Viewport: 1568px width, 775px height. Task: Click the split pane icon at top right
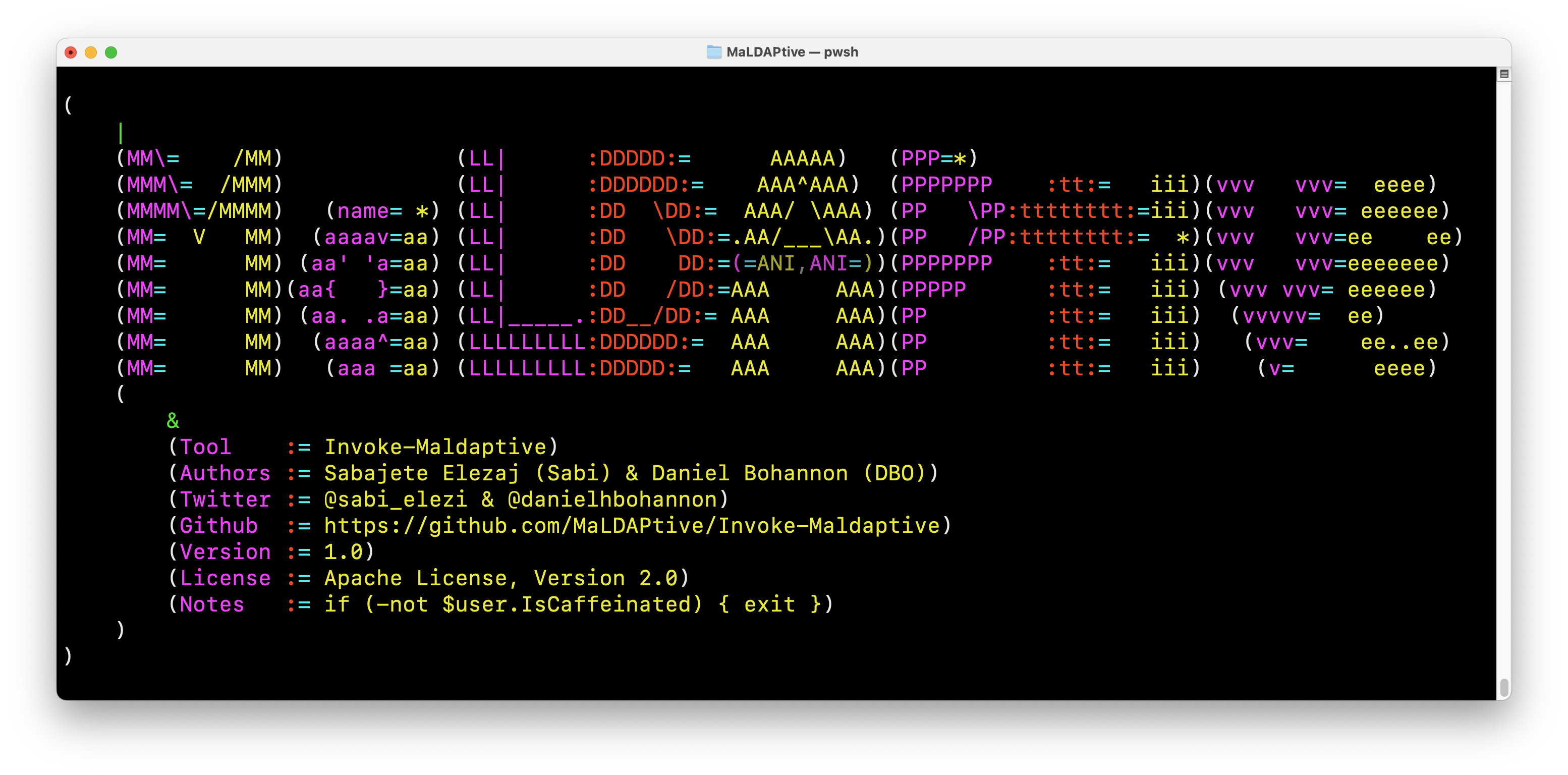1503,74
